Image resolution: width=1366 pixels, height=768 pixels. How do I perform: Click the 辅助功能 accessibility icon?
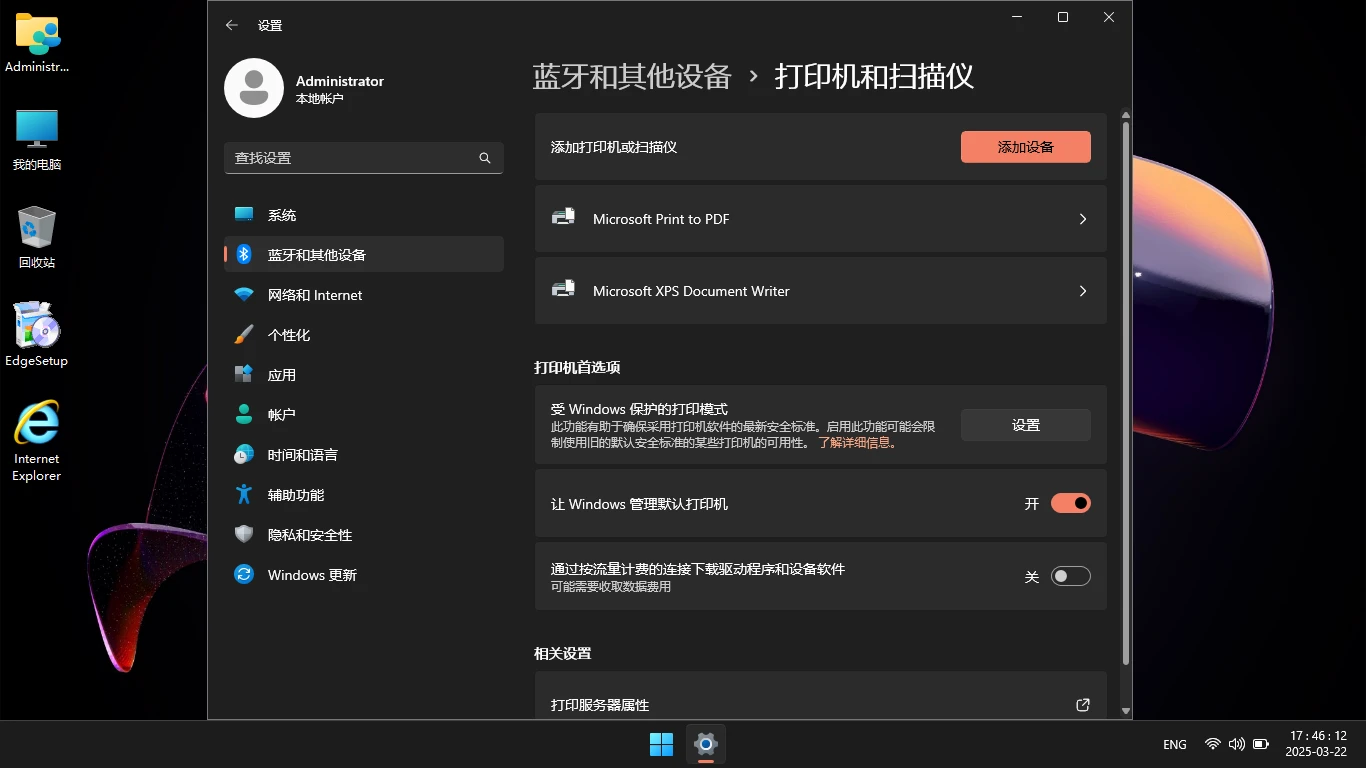[244, 494]
